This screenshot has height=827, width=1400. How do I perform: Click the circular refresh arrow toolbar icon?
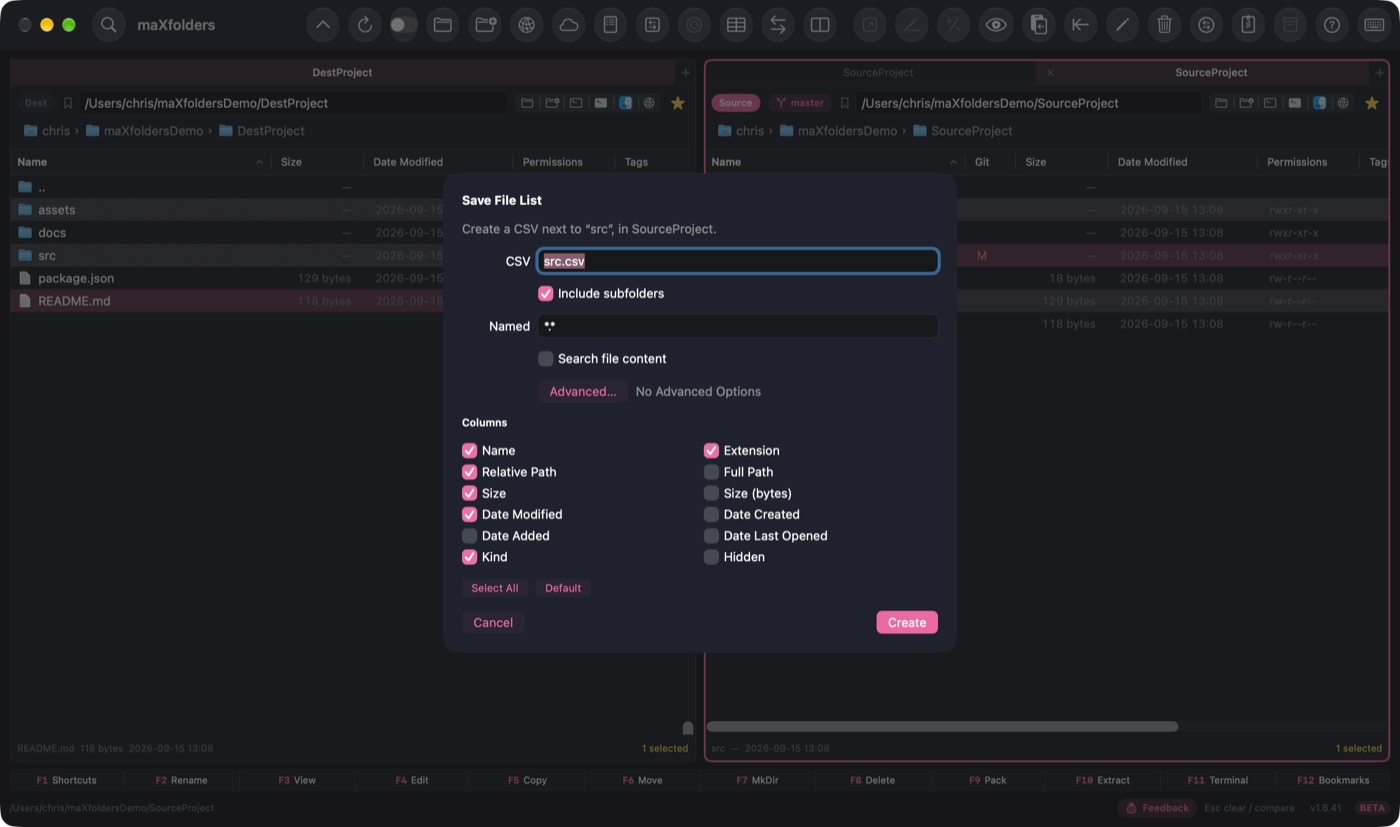[365, 25]
